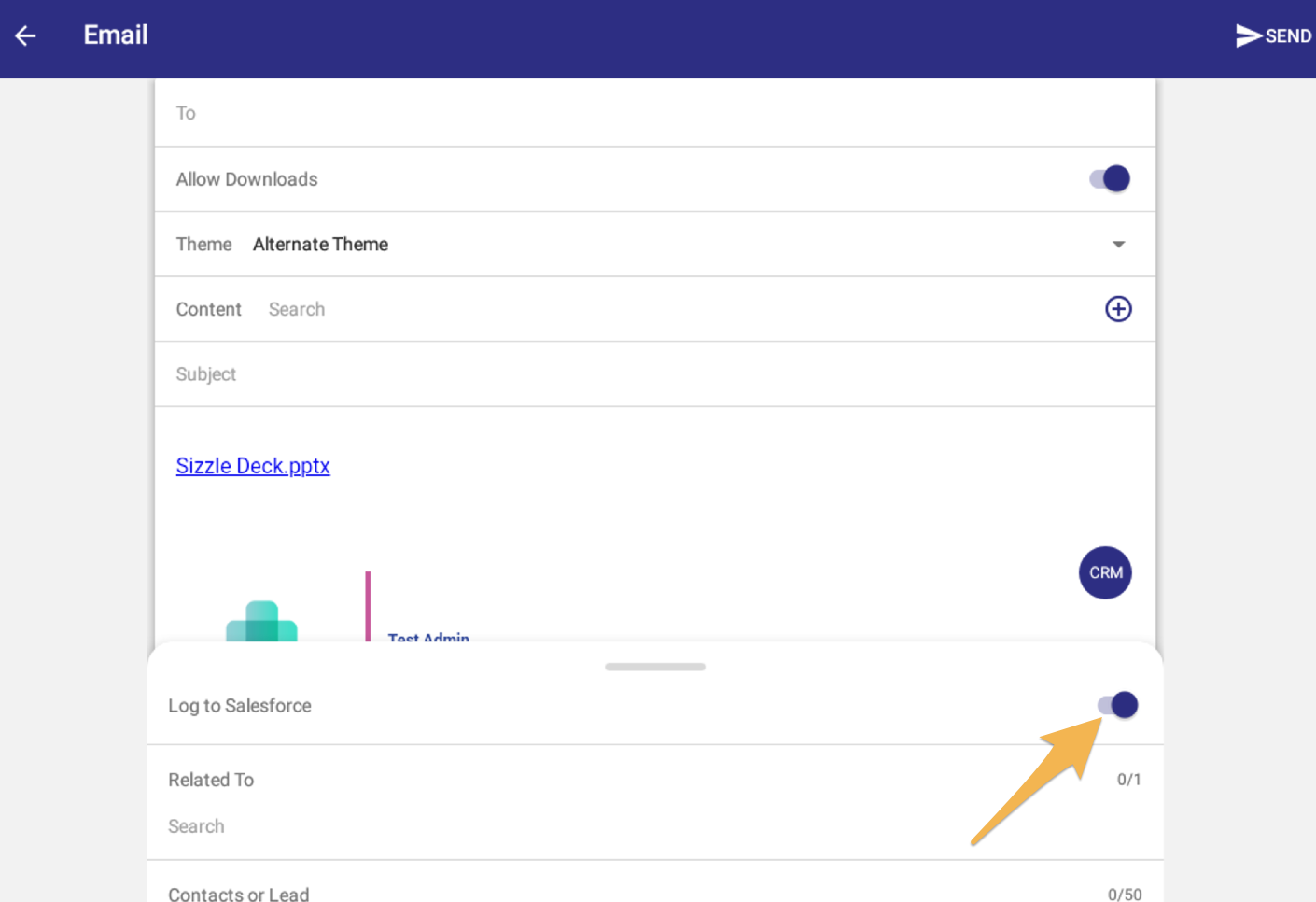Click the teal logo in the signature
The height and width of the screenshot is (902, 1316).
(x=261, y=621)
